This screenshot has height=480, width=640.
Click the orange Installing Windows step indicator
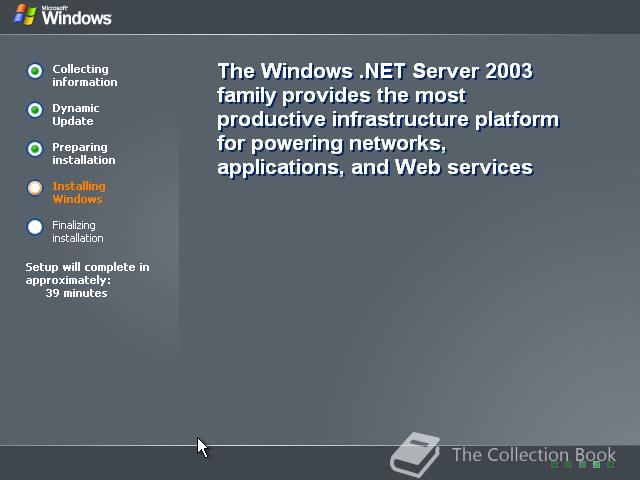pyautogui.click(x=35, y=188)
